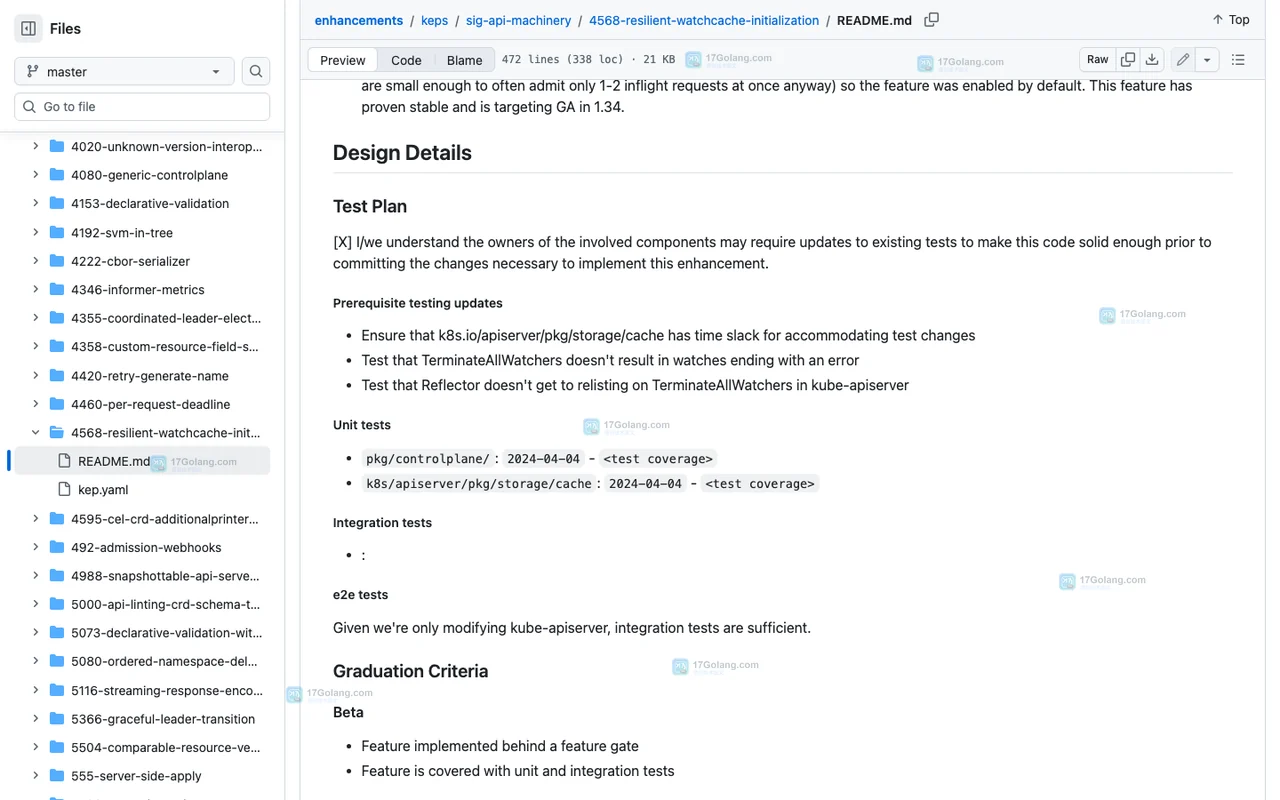Click the kep.yaml file icon

coord(65,490)
